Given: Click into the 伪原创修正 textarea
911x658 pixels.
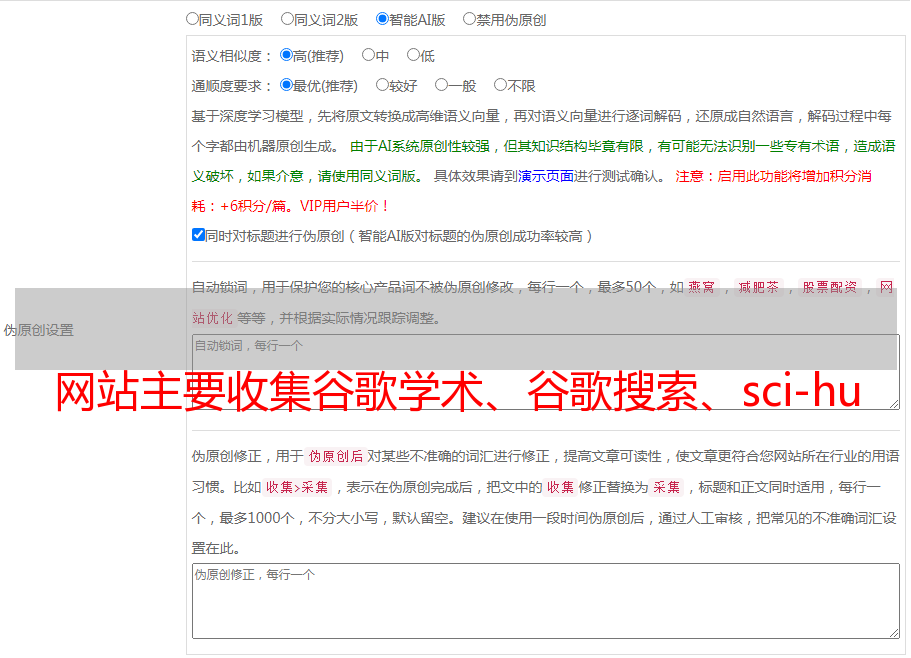Looking at the screenshot, I should 546,601.
